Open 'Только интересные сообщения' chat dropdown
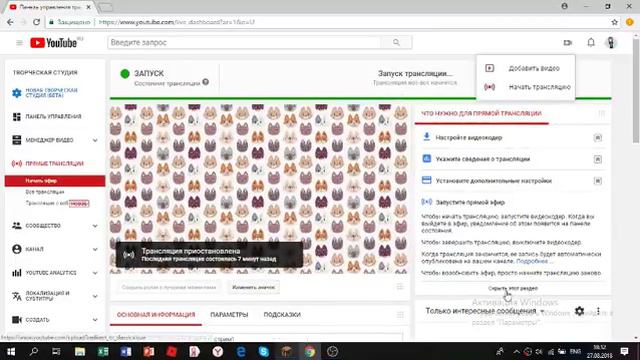640x360 pixels. 485,311
